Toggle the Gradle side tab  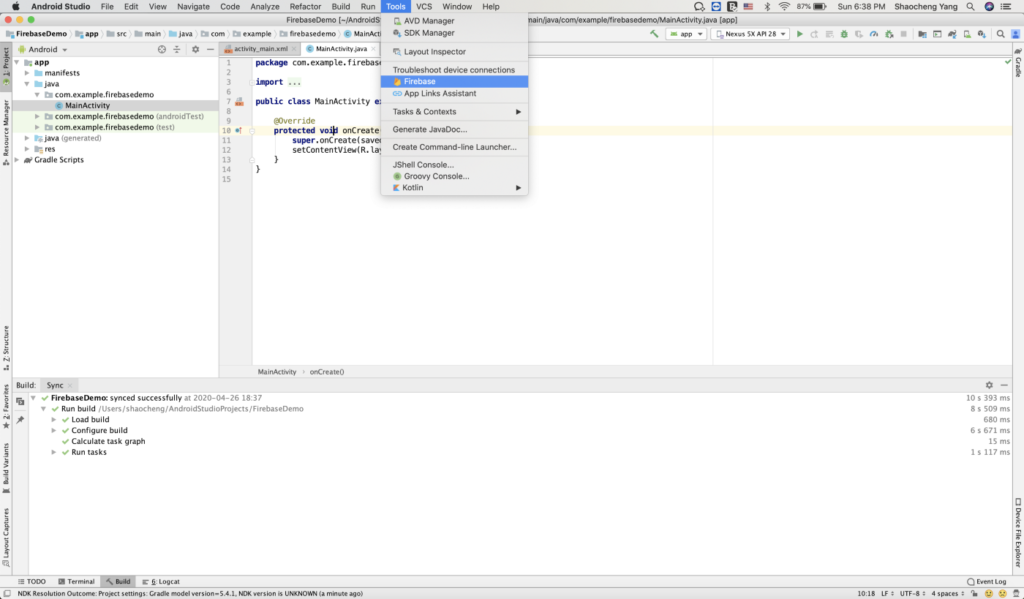pos(1018,62)
